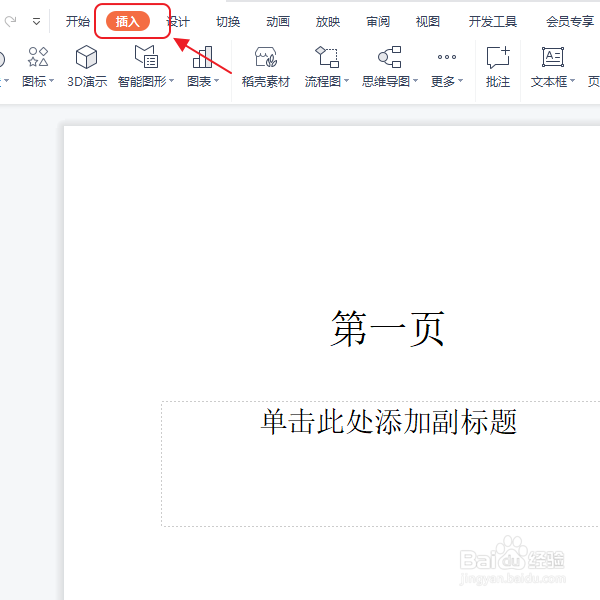This screenshot has width=600, height=600.
Task: Expand the 图标 dropdown arrow
Action: point(51,81)
